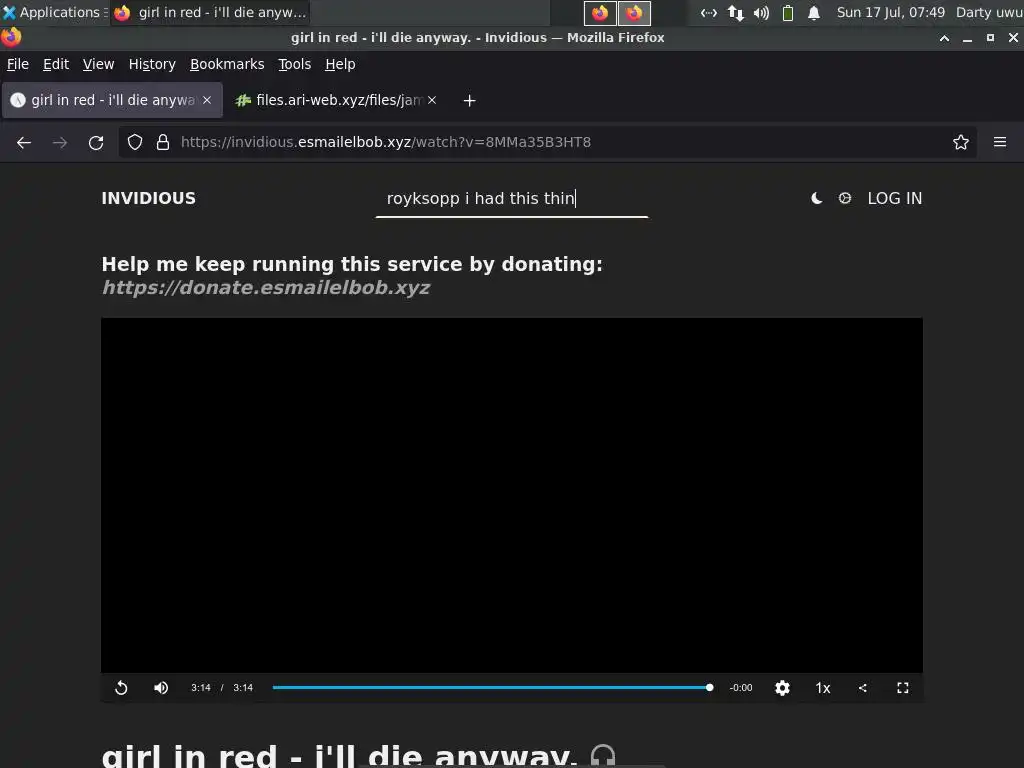1024x768 pixels.
Task: Click the network transfer arrows tray icon
Action: 735,12
